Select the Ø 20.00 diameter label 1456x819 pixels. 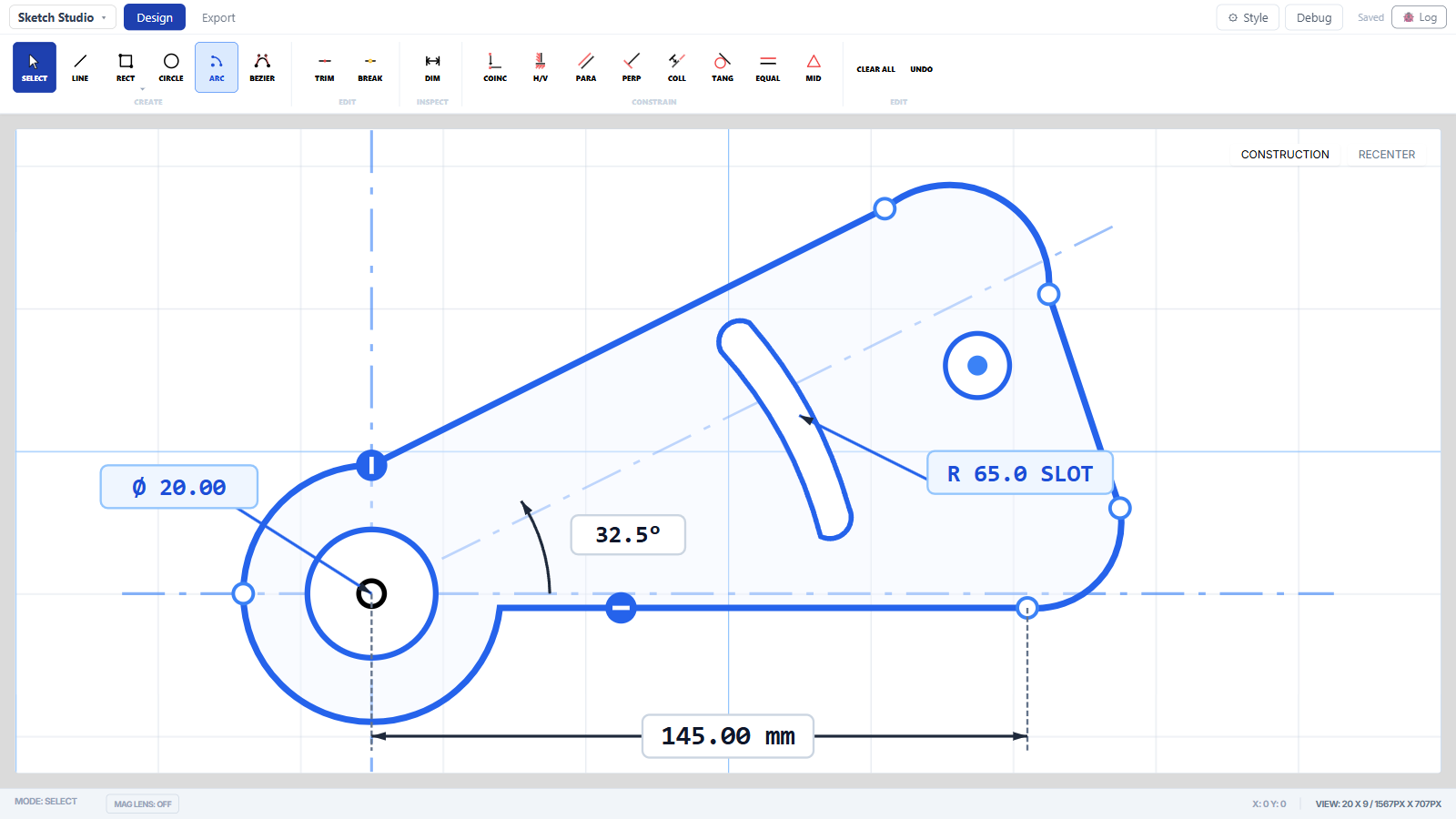pyautogui.click(x=179, y=487)
